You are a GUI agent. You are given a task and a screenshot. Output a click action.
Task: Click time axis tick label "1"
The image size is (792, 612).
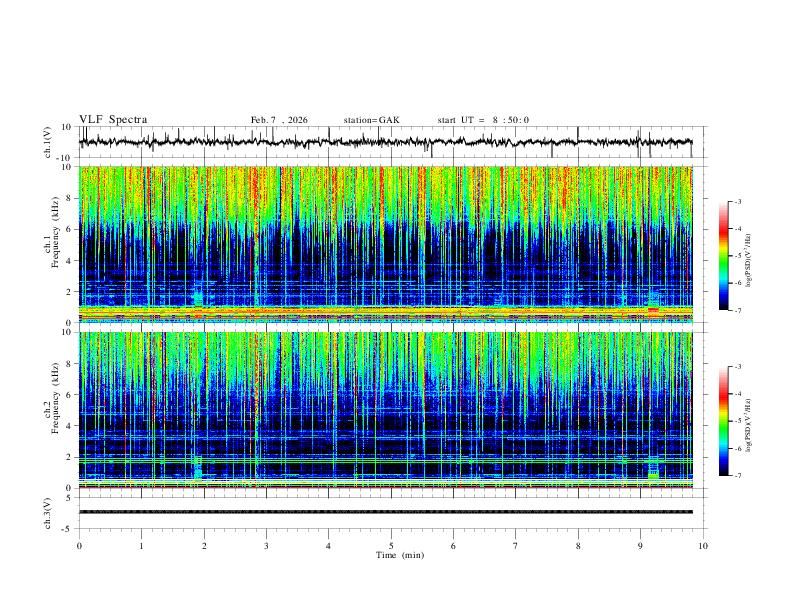click(x=141, y=546)
